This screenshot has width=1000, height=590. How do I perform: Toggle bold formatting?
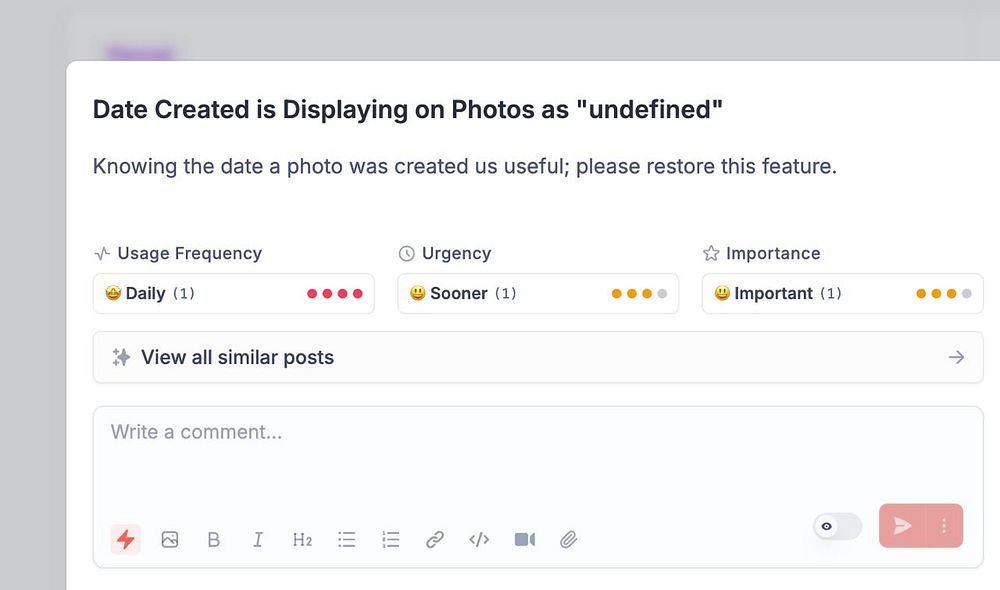pos(213,540)
